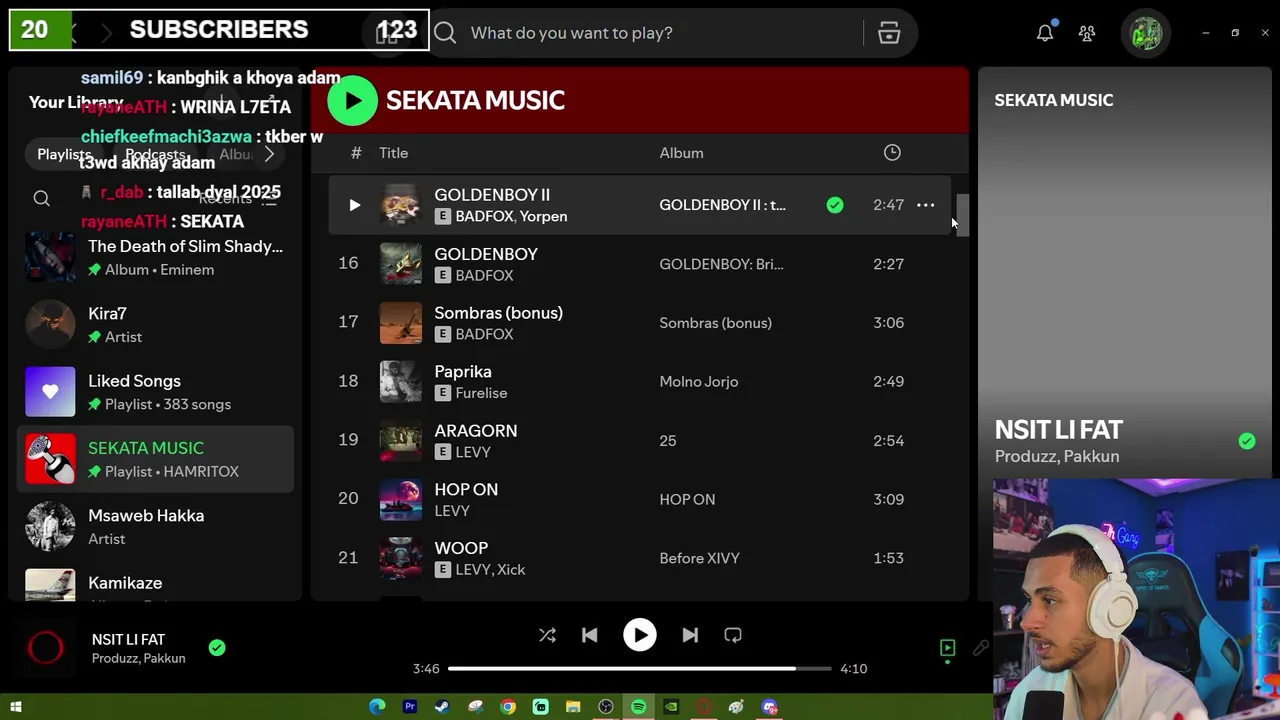This screenshot has height=720, width=1280.
Task: Click the Title column header
Action: [393, 153]
